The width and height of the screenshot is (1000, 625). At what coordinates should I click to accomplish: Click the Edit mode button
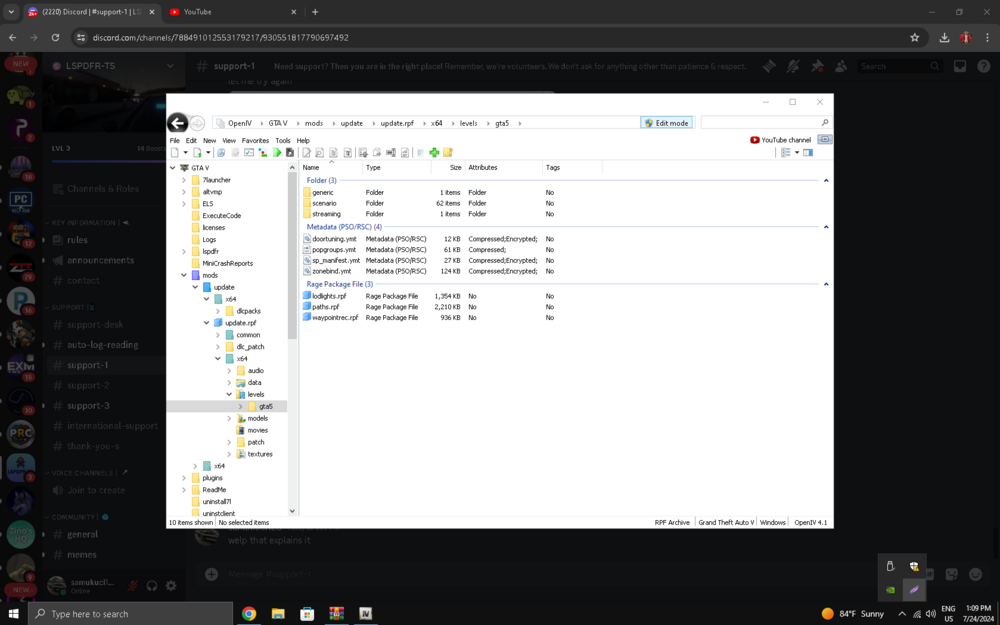[x=666, y=122]
